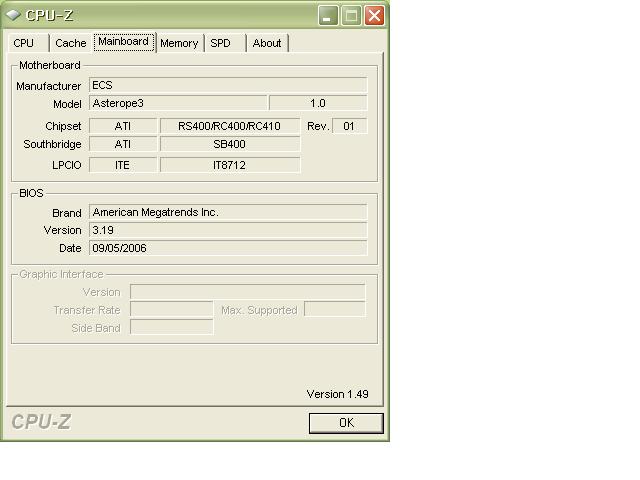Select the RS400/RC400/RC410 chipset value
This screenshot has width=640, height=480.
tap(230, 126)
